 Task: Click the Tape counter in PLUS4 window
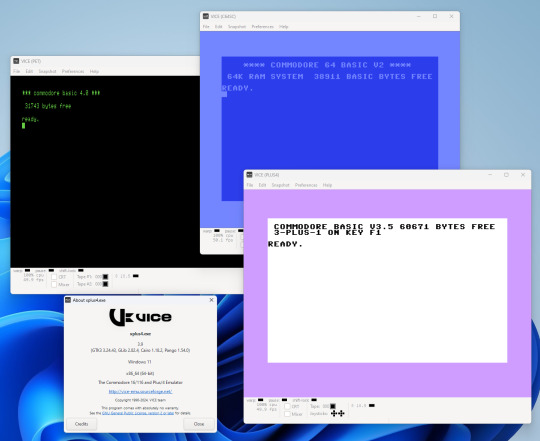326,407
